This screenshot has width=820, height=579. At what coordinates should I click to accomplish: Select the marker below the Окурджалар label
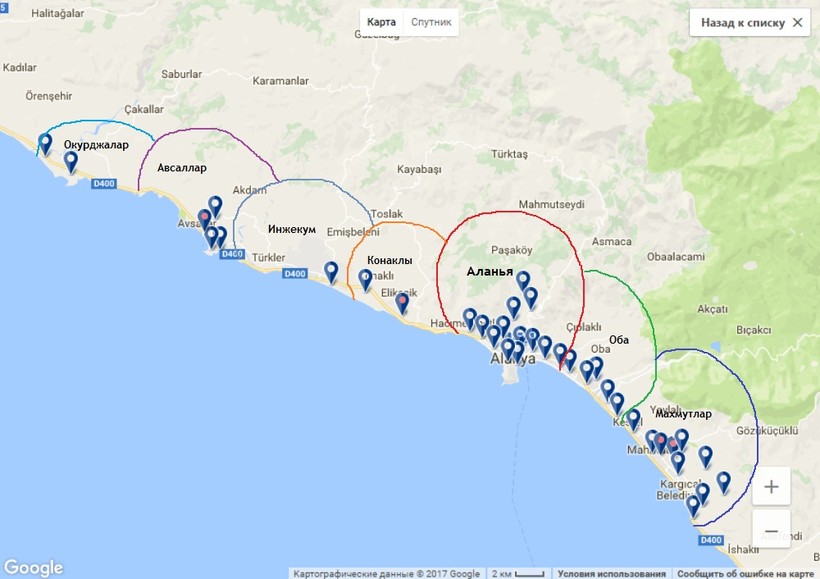tap(71, 162)
